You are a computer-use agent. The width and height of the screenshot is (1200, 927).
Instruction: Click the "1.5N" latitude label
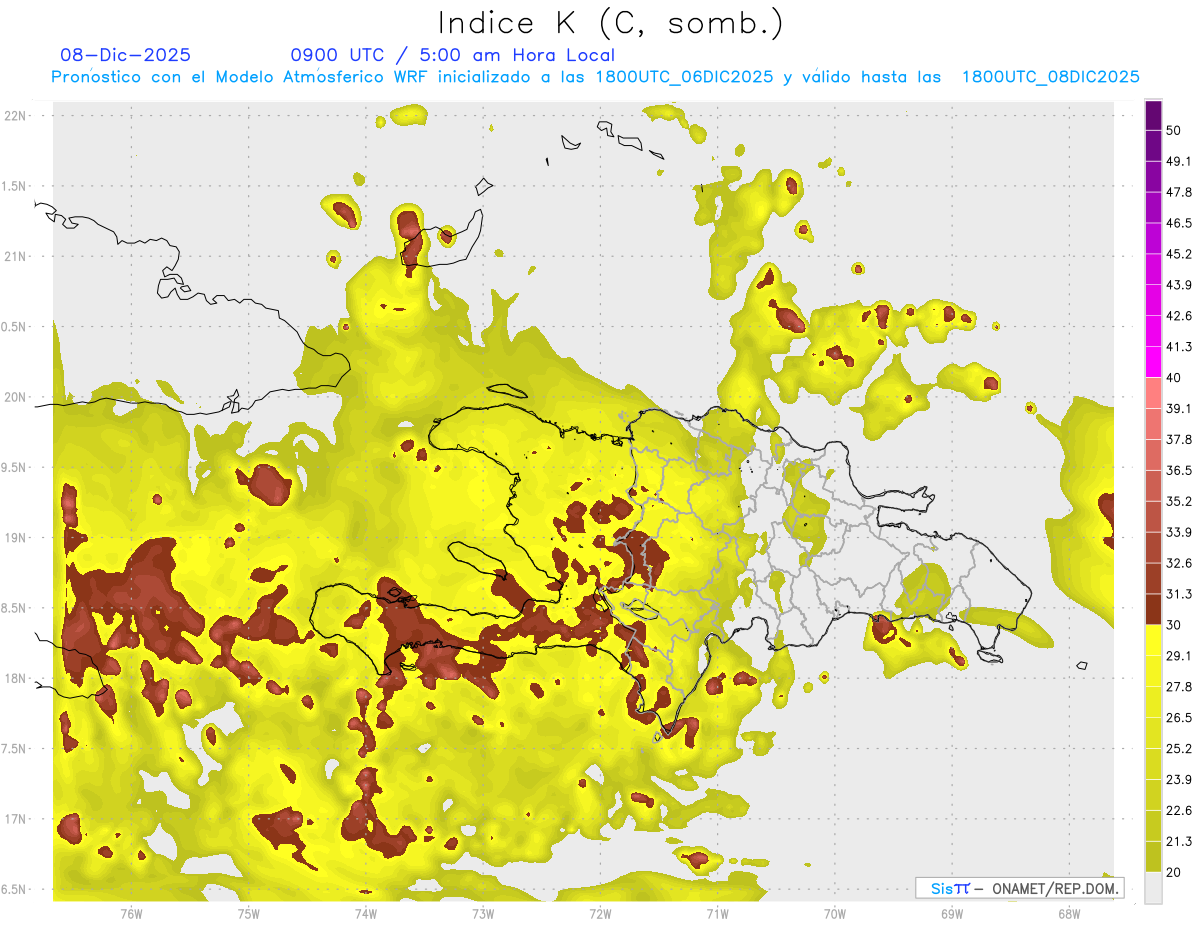(x=15, y=186)
